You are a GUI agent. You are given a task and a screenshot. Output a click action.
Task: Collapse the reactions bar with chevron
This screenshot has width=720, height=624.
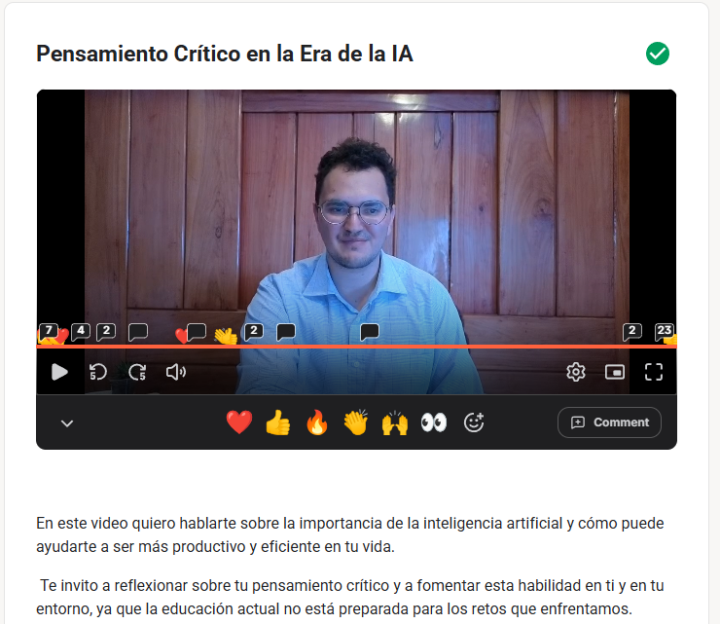[67, 423]
